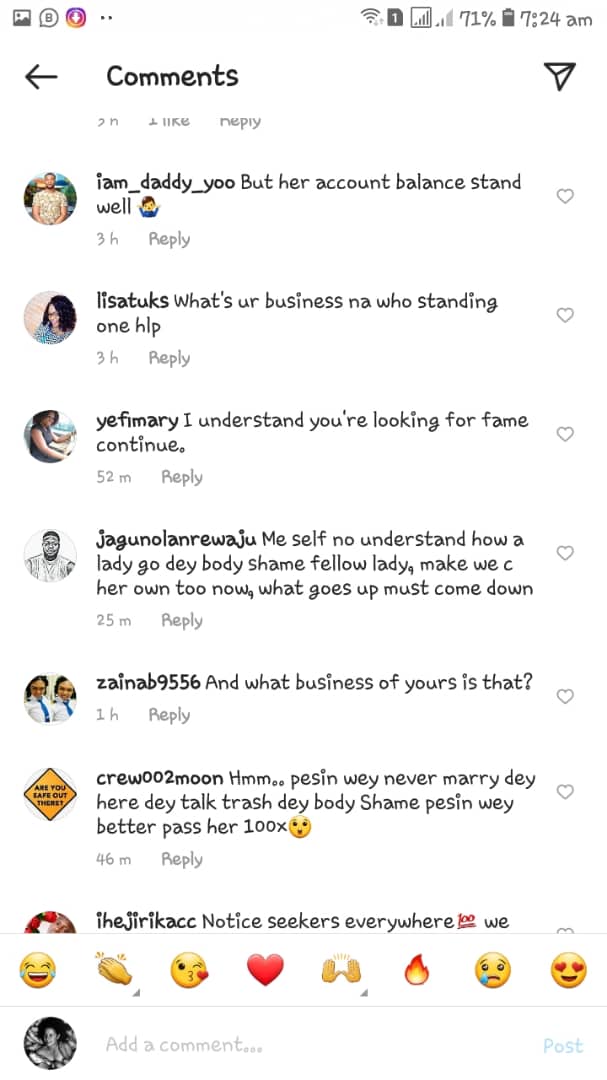
Task: Open crew002moon's profile picture
Action: 50,795
